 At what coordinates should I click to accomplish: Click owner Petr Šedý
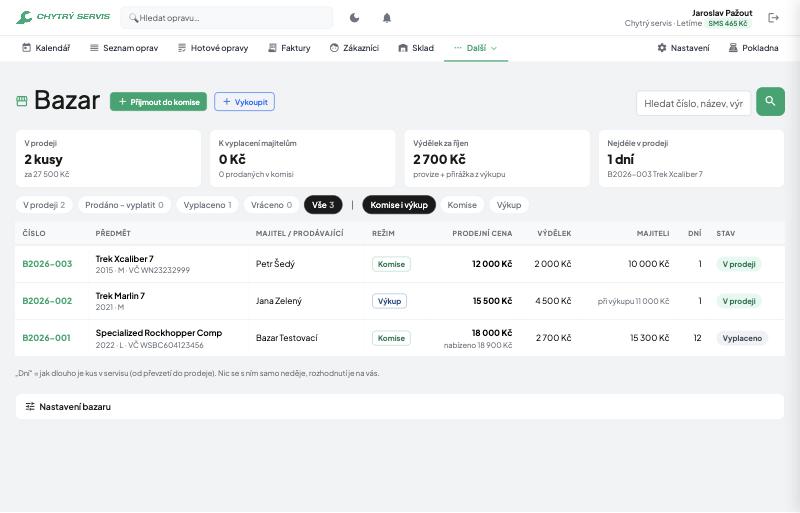click(276, 264)
